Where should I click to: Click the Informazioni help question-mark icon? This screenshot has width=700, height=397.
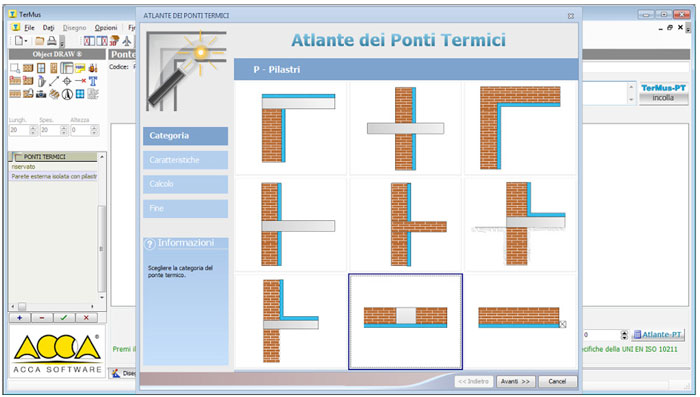[150, 244]
